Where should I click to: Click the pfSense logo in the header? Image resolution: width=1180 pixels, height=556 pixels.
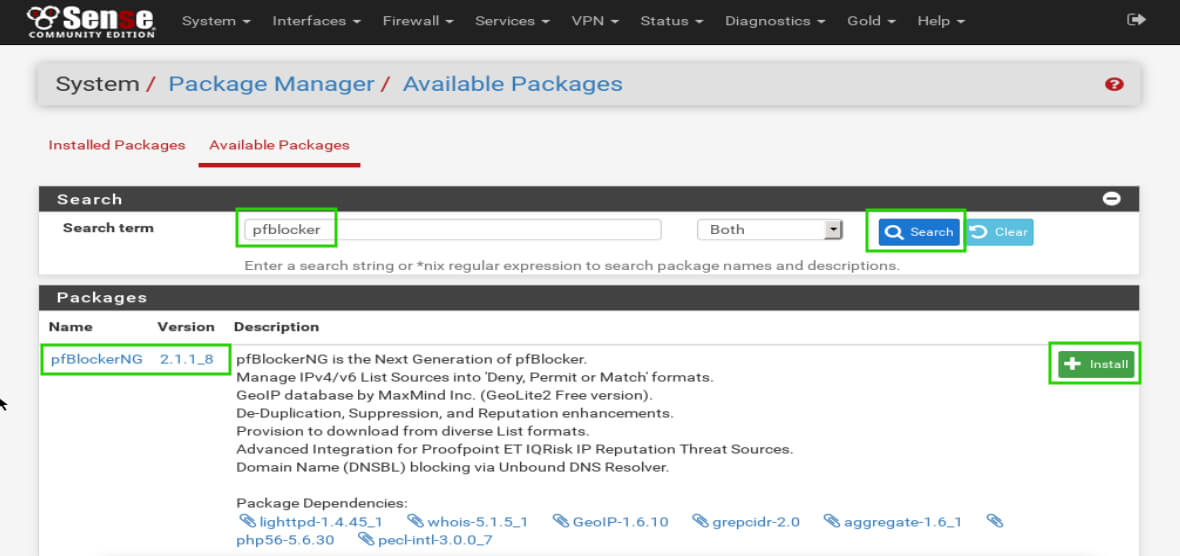[x=90, y=21]
